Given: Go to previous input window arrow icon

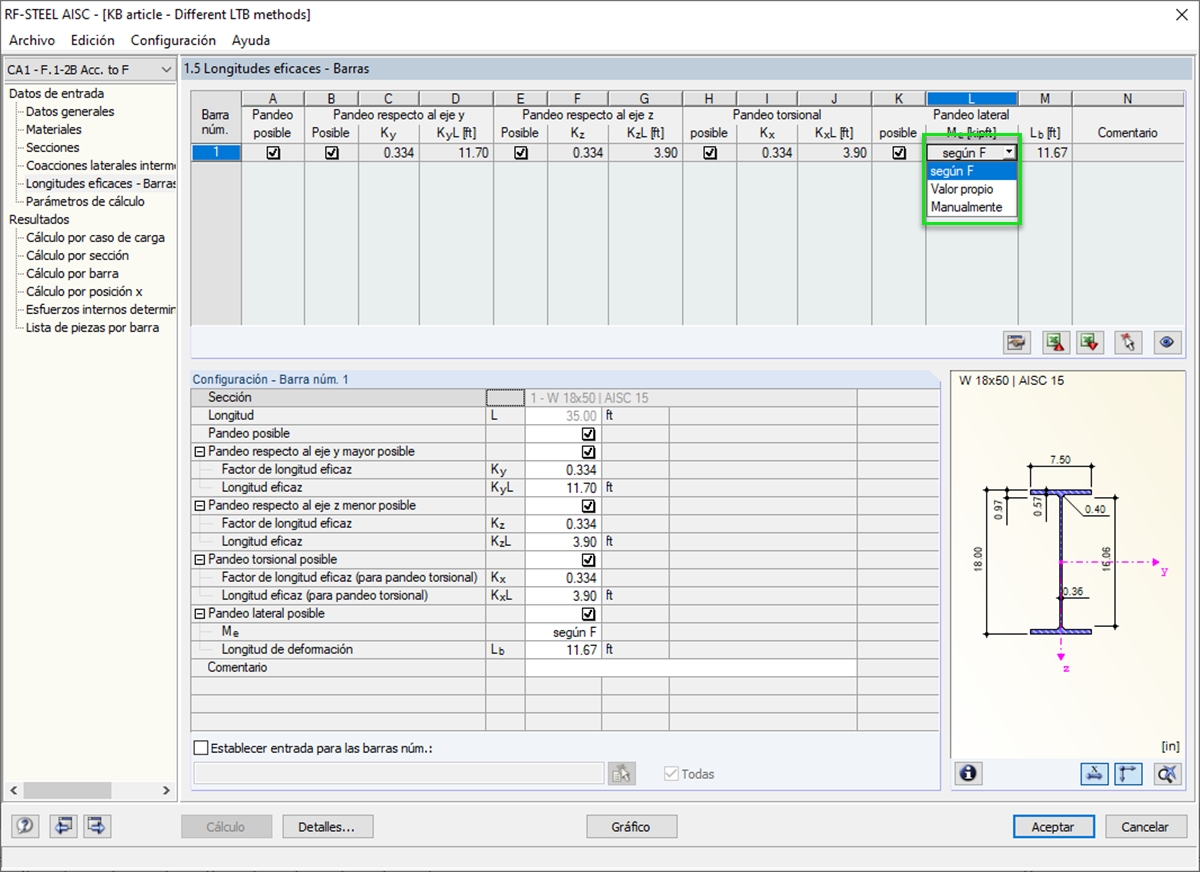Looking at the screenshot, I should [64, 826].
